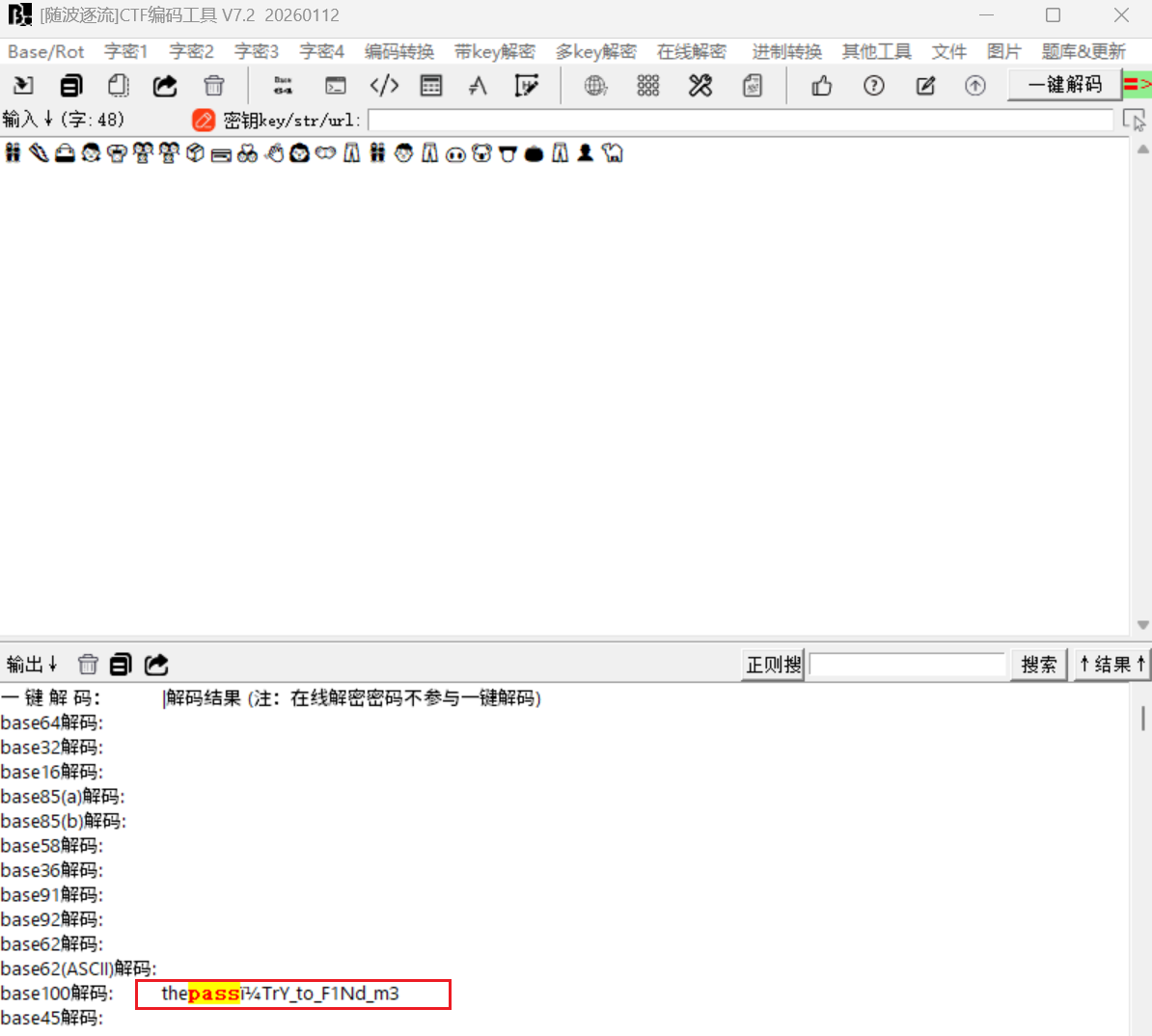Open help via the question mark icon
The height and width of the screenshot is (1036, 1152).
(x=874, y=86)
